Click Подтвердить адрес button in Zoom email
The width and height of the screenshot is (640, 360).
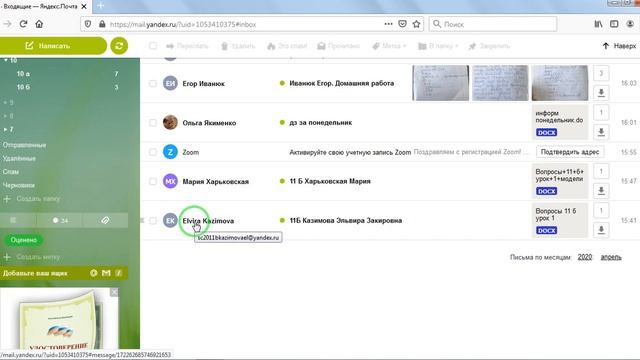click(570, 152)
